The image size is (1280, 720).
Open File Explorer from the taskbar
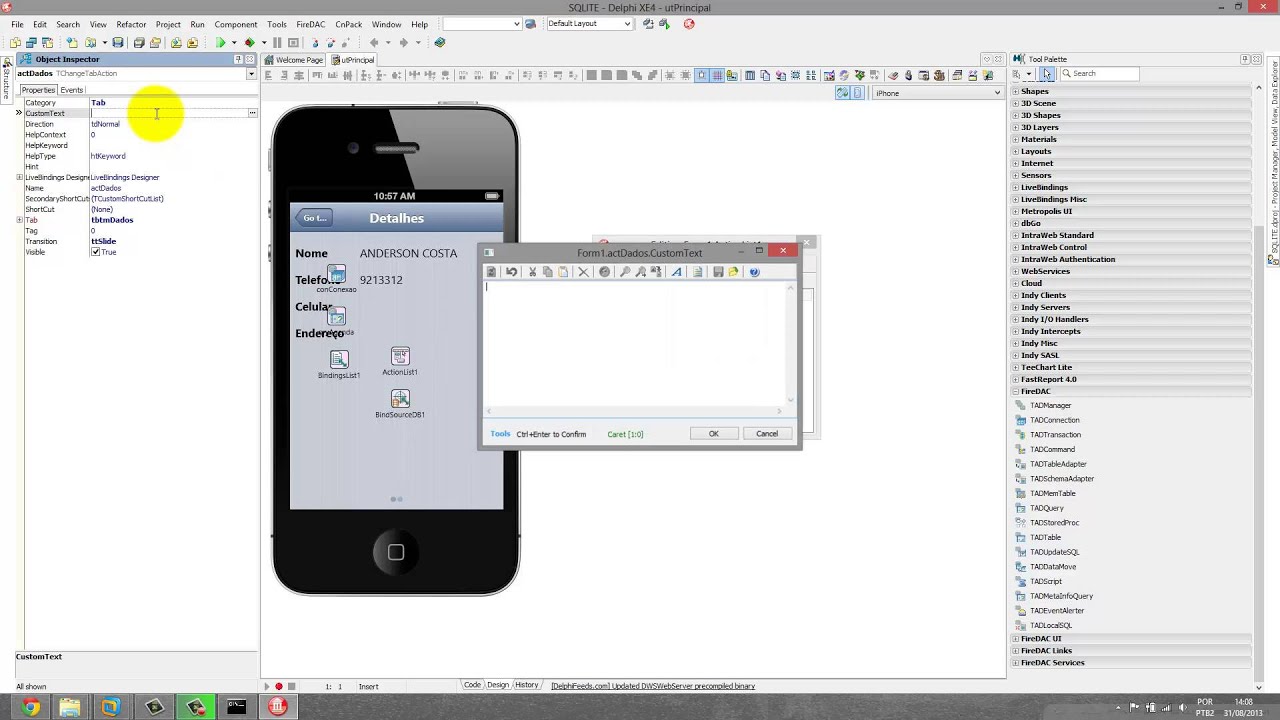coord(70,707)
